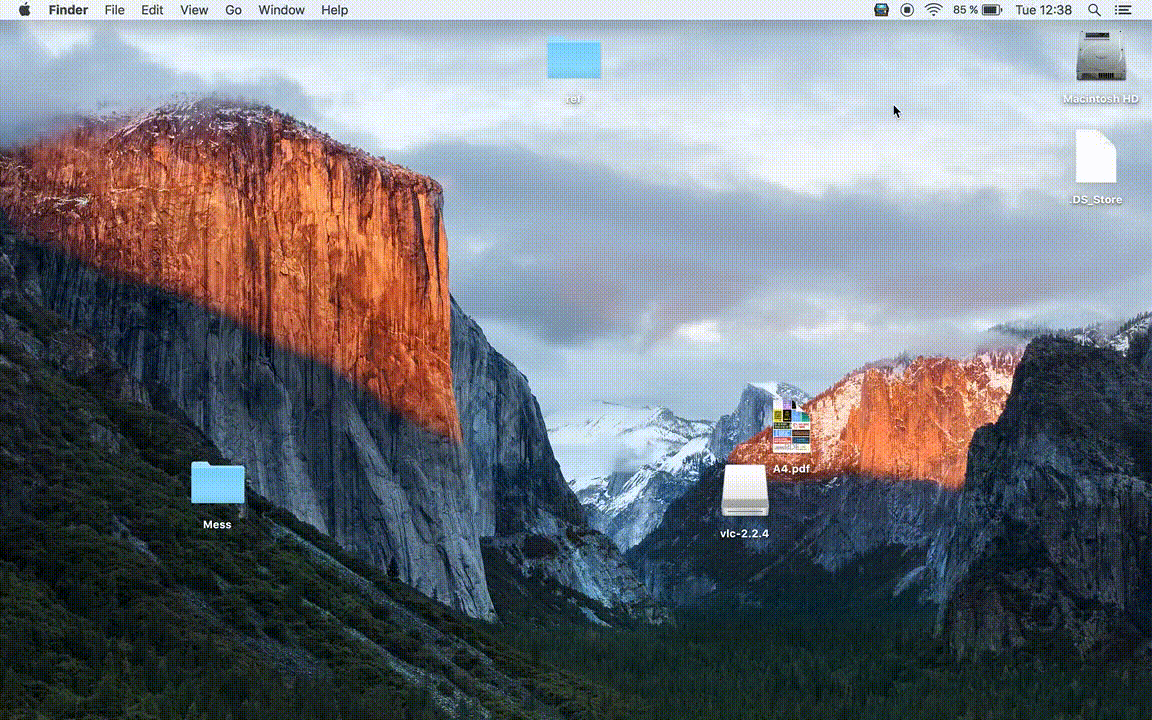
Task: Open the A4.pdf document
Action: (x=790, y=425)
